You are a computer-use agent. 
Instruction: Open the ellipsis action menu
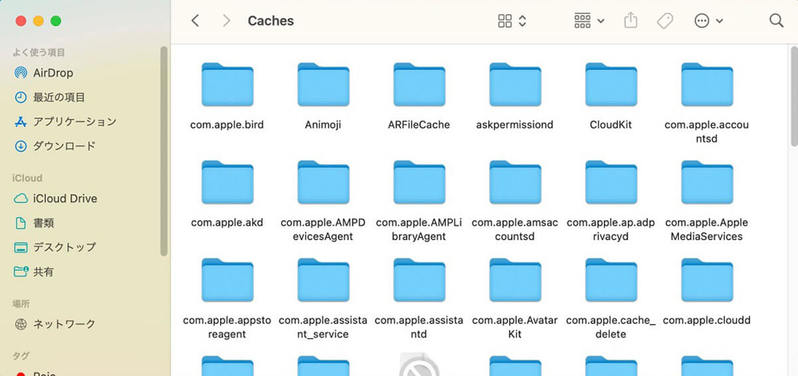pyautogui.click(x=702, y=21)
